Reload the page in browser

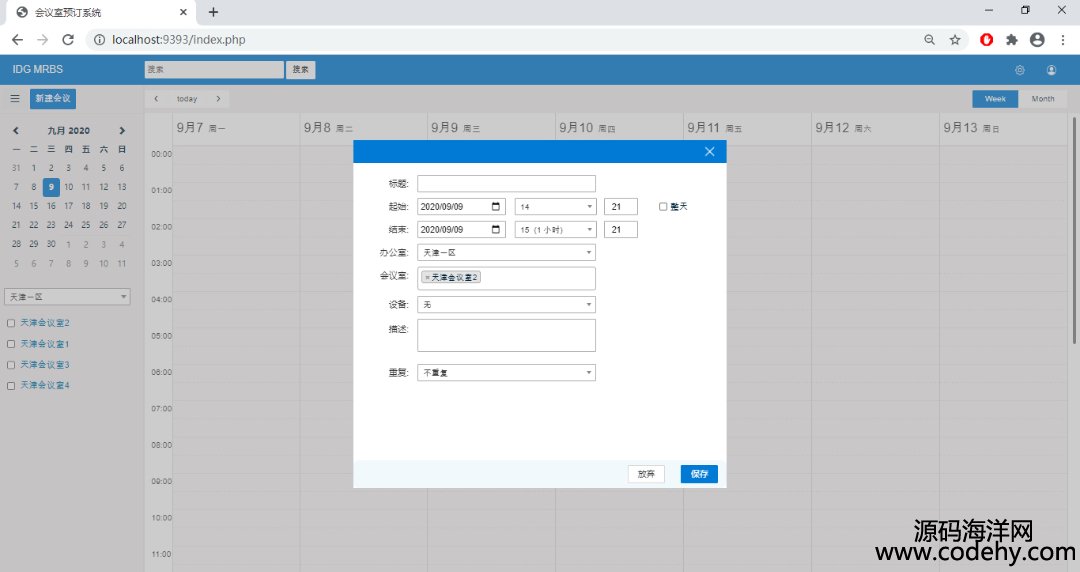tap(68, 40)
